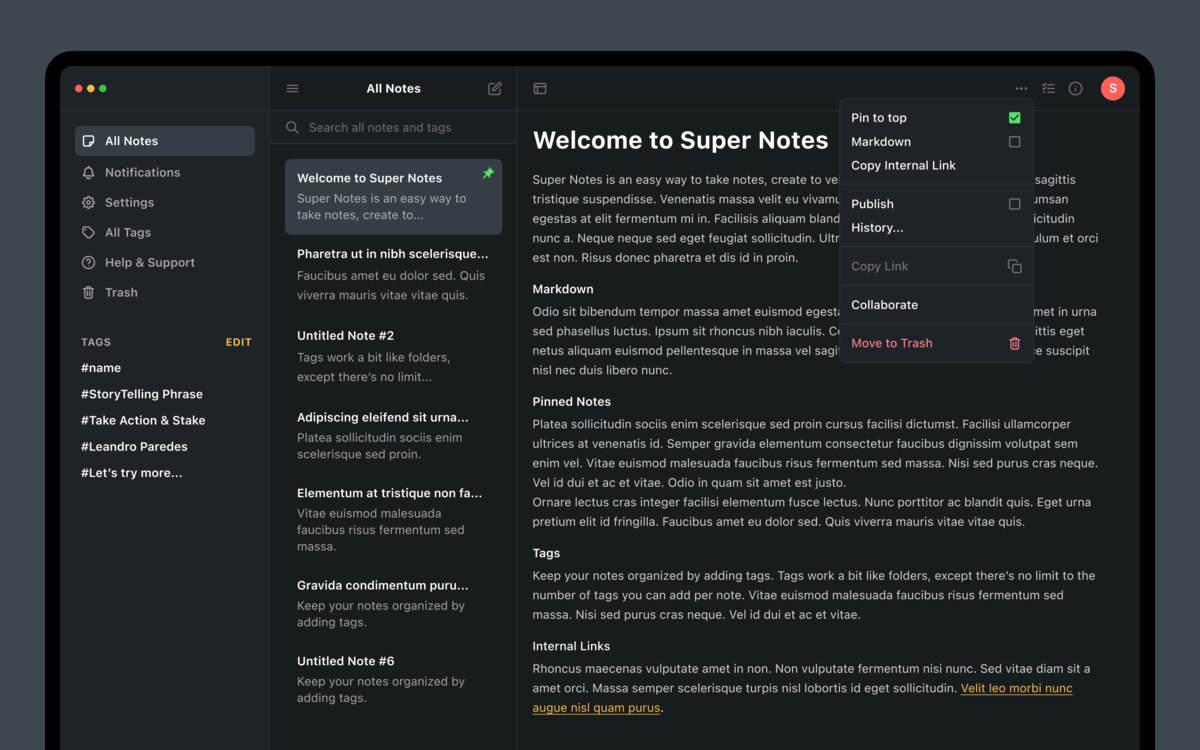Click the green pin icon on Welcome note
The width and height of the screenshot is (1200, 750).
point(488,174)
